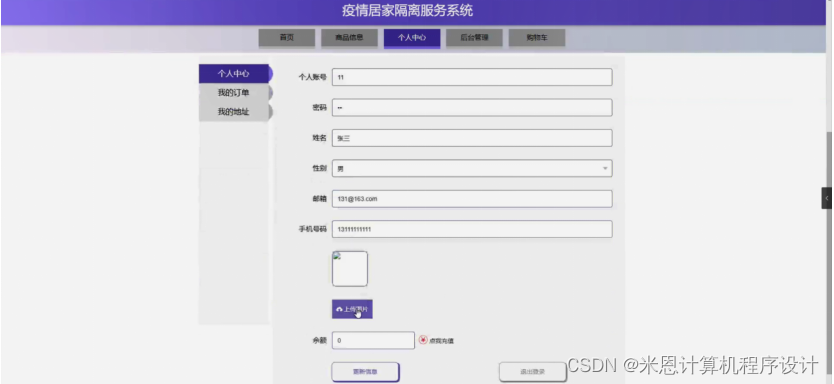Focus the 密码 password field
This screenshot has height=384, width=834.
pyautogui.click(x=472, y=107)
